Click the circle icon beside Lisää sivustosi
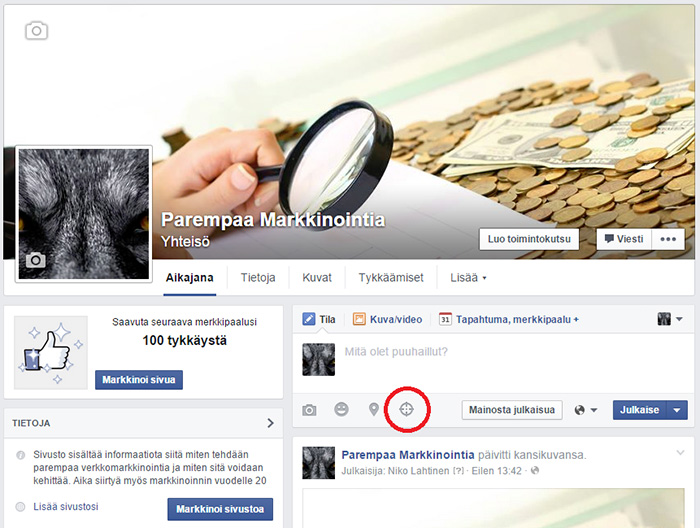Screen dimensions: 700x528 tap(21, 507)
